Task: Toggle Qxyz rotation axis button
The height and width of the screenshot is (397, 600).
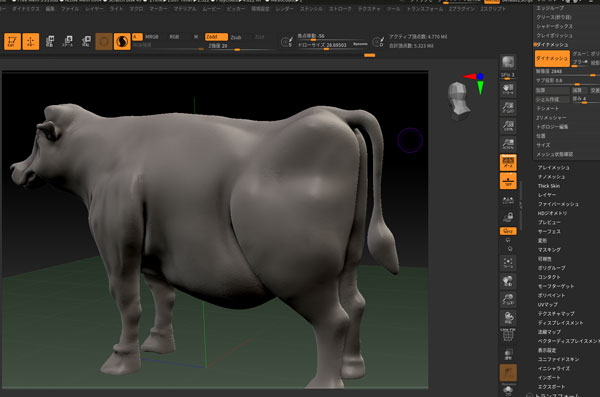Action: coord(508,231)
